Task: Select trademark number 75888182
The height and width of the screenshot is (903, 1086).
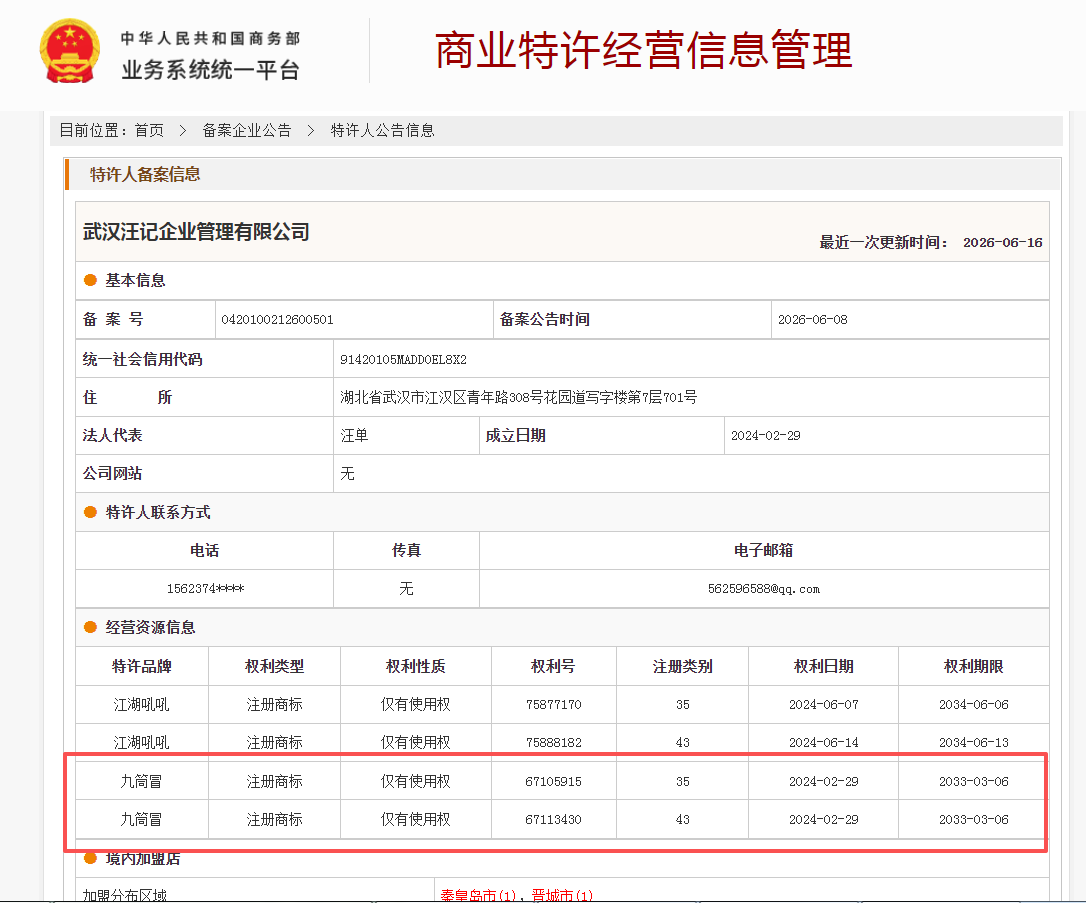Action: [553, 742]
